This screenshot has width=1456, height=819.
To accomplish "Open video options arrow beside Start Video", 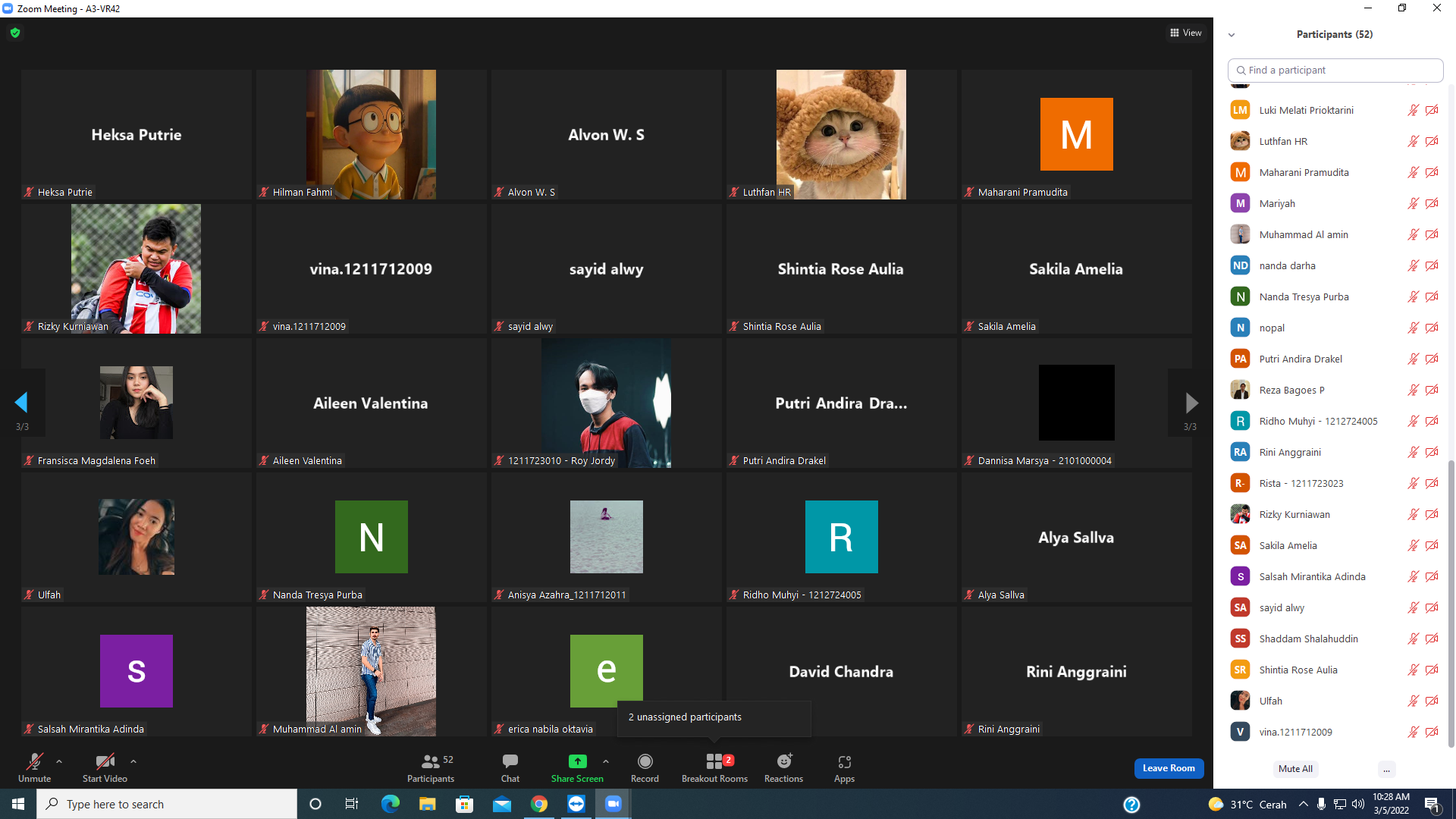I will click(133, 761).
